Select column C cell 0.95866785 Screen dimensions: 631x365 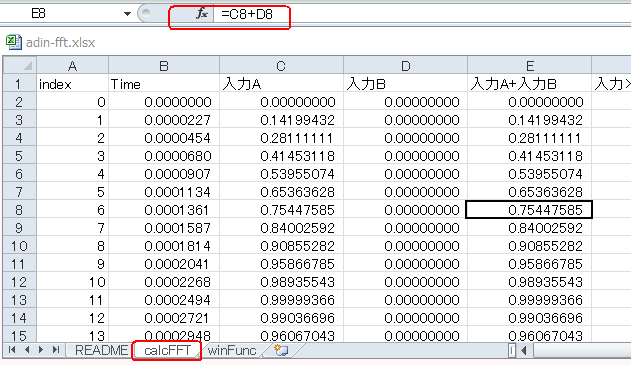(x=281, y=264)
